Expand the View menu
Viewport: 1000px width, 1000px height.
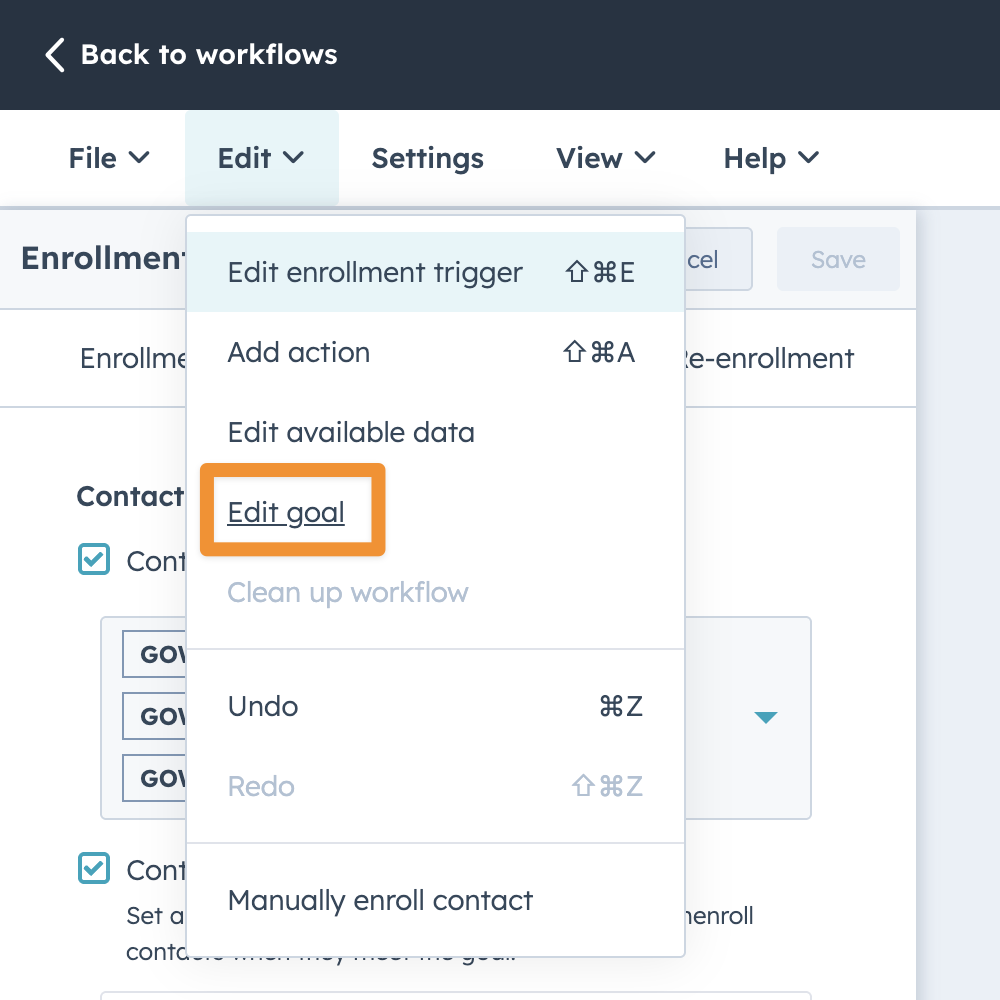coord(605,158)
